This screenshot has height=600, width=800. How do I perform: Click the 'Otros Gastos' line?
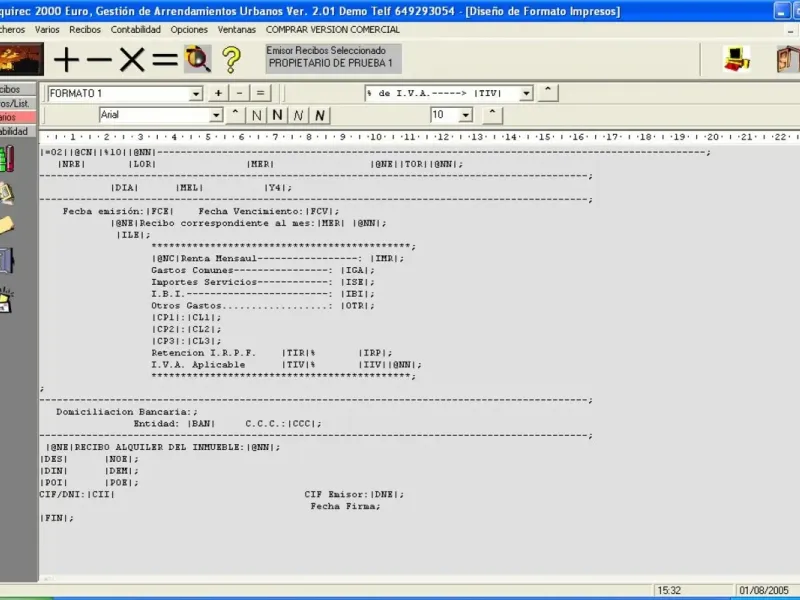[263, 306]
